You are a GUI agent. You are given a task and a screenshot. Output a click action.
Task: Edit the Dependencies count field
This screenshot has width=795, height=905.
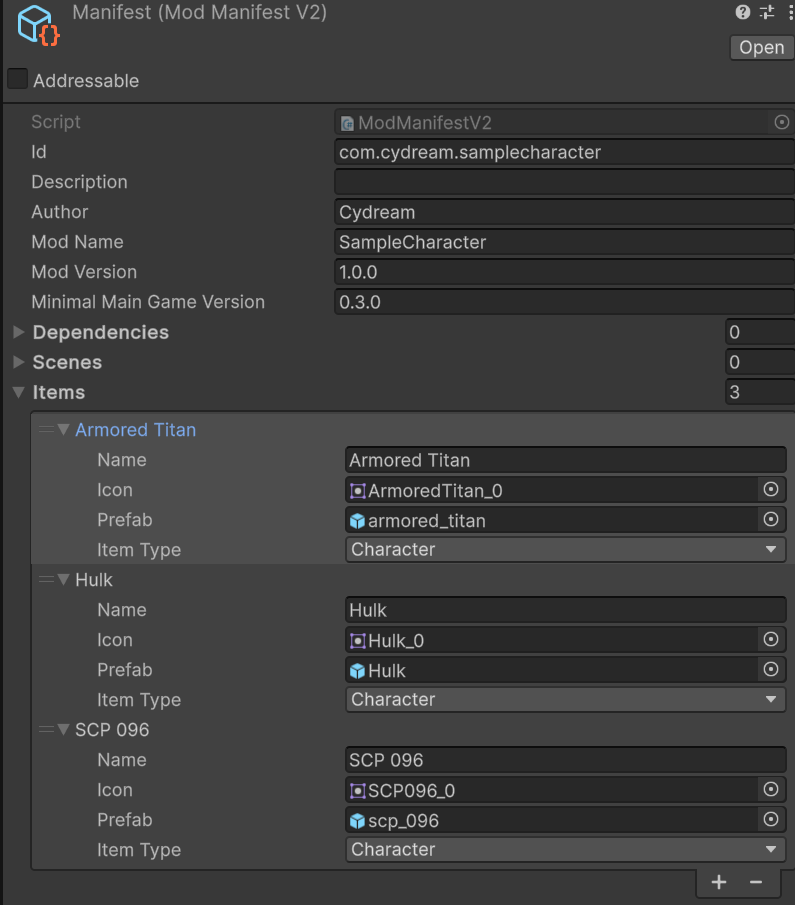tap(760, 332)
